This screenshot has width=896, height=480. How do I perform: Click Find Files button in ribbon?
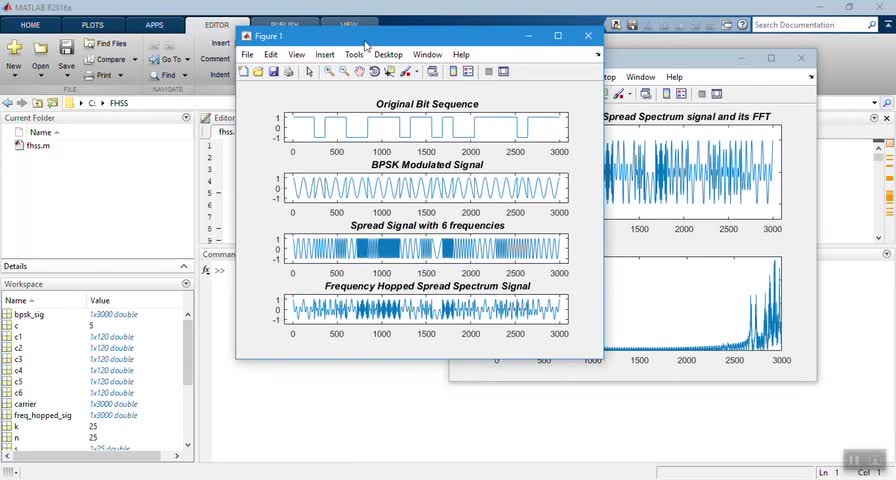pyautogui.click(x=105, y=43)
